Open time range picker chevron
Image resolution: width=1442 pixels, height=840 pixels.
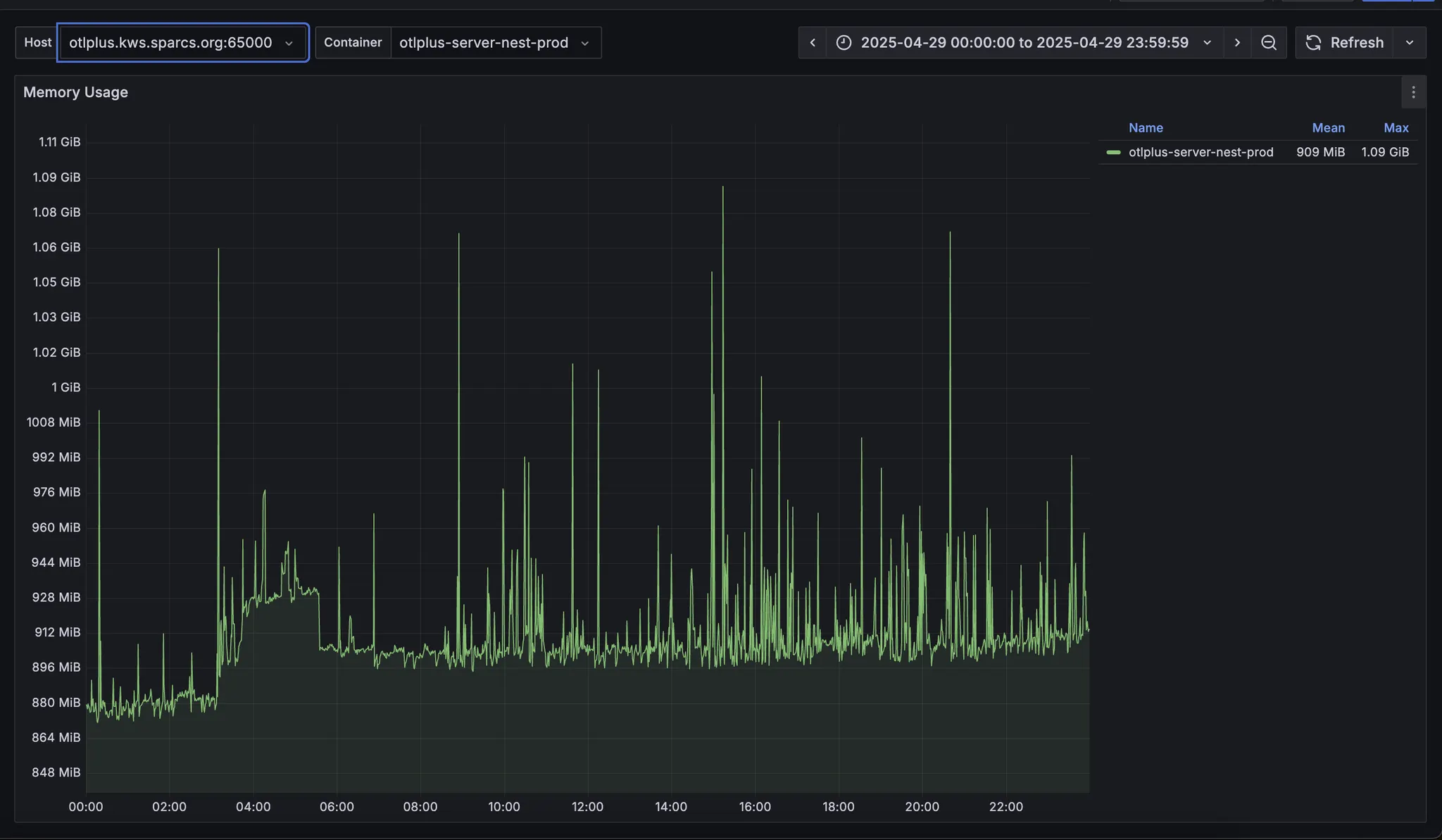point(1207,42)
